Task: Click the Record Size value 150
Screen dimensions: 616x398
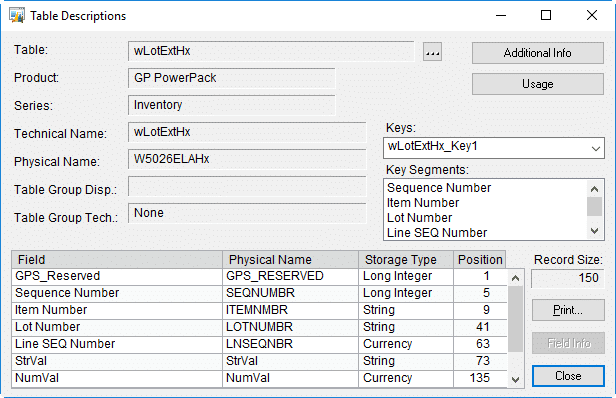Action: [x=567, y=278]
